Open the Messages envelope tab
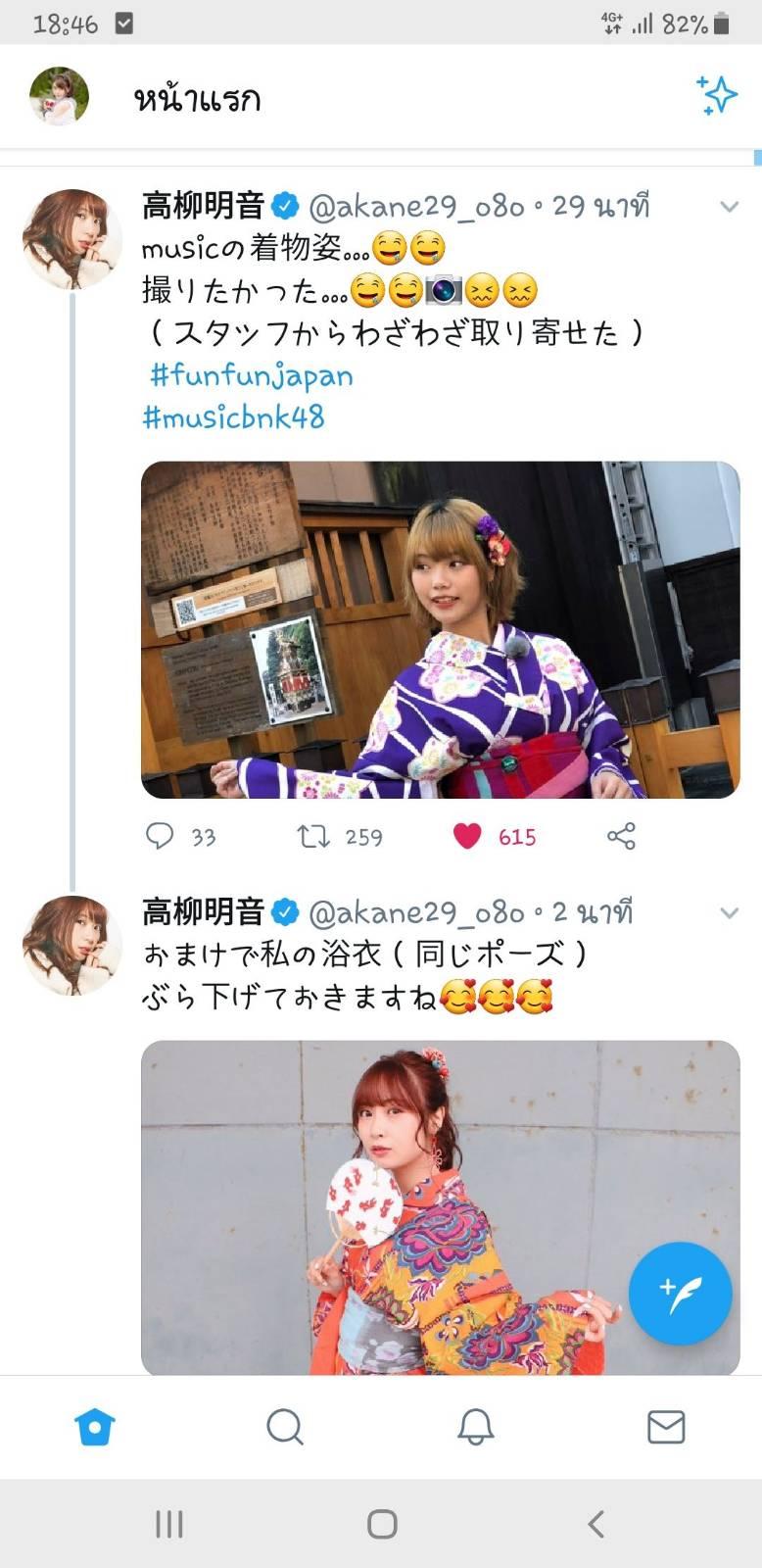This screenshot has height=1568, width=762. click(x=666, y=1427)
